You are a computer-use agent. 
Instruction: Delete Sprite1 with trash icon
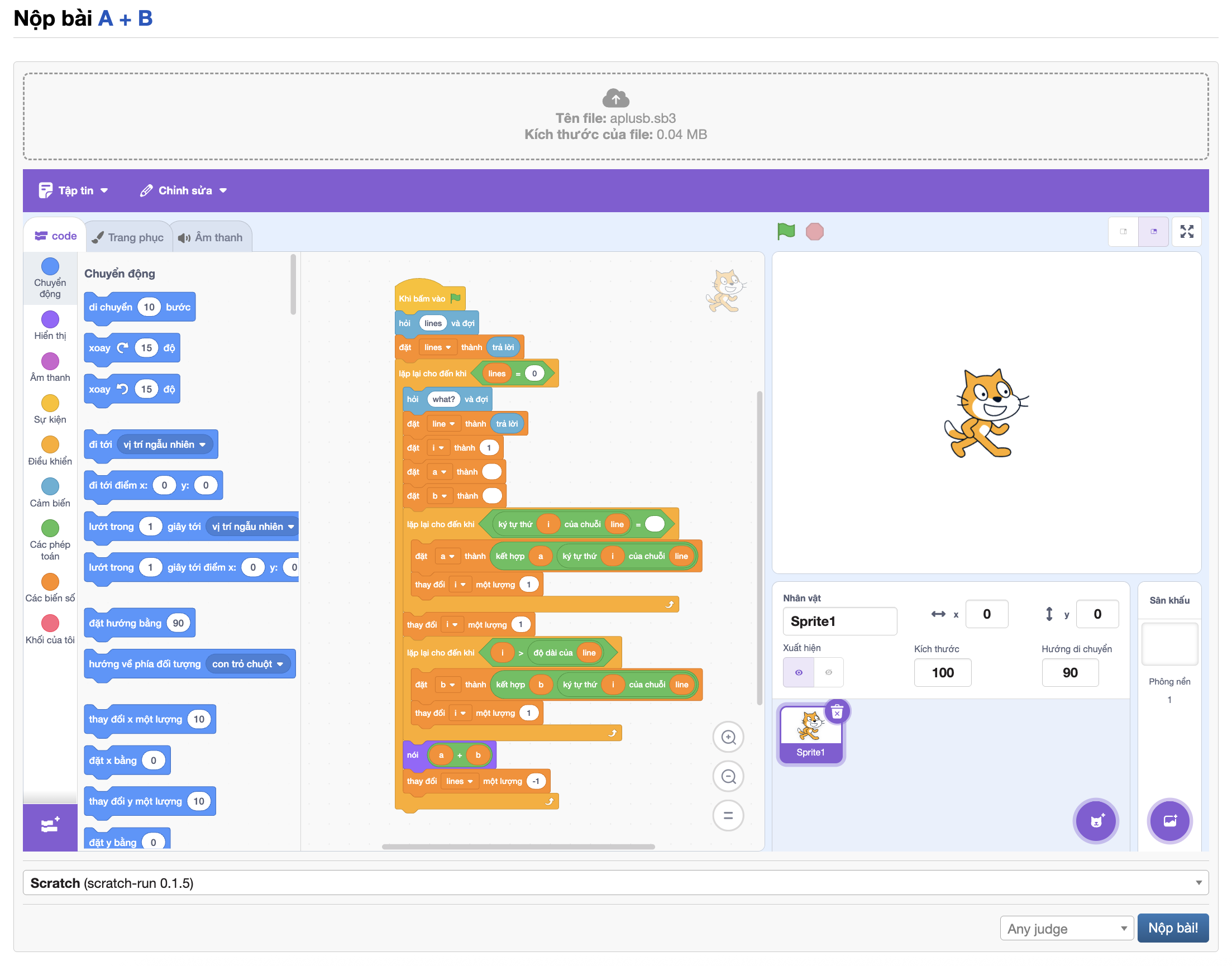[837, 712]
